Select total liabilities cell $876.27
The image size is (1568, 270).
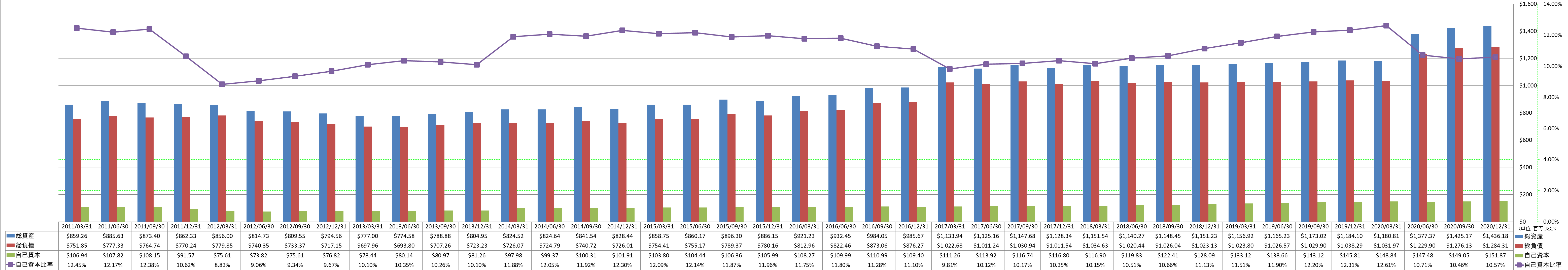tap(914, 246)
